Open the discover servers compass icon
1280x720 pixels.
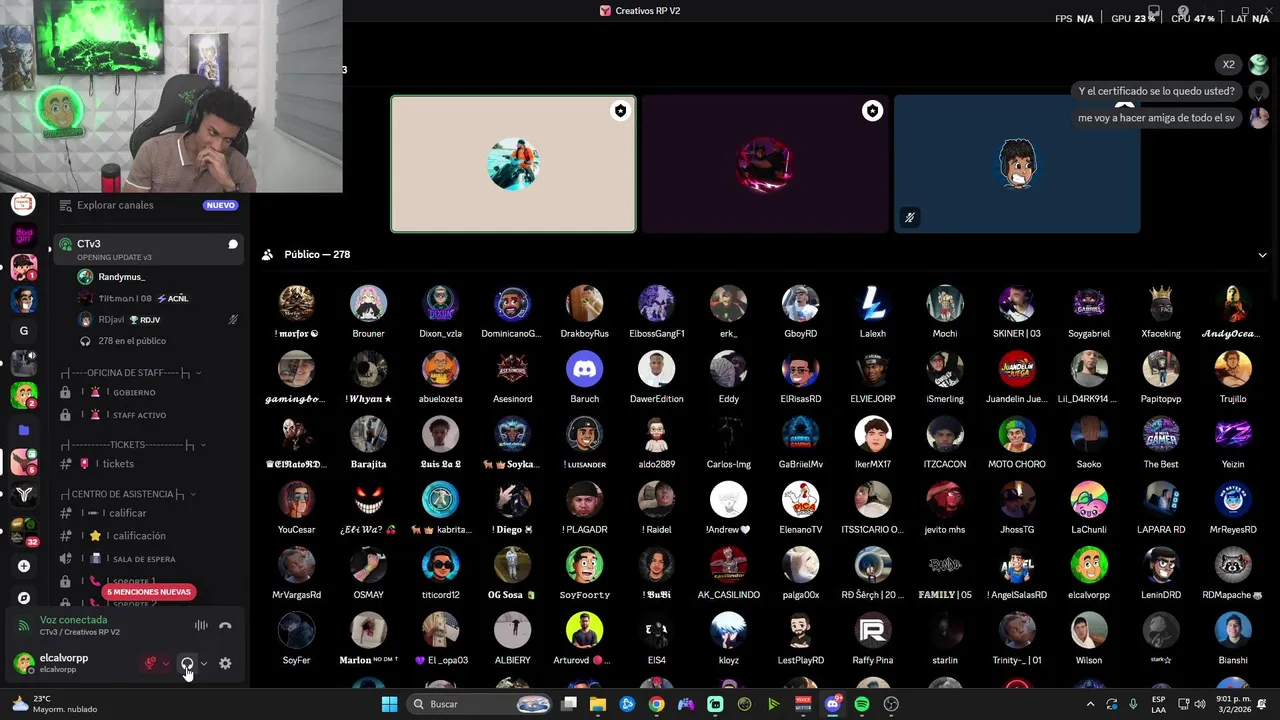tap(23, 598)
